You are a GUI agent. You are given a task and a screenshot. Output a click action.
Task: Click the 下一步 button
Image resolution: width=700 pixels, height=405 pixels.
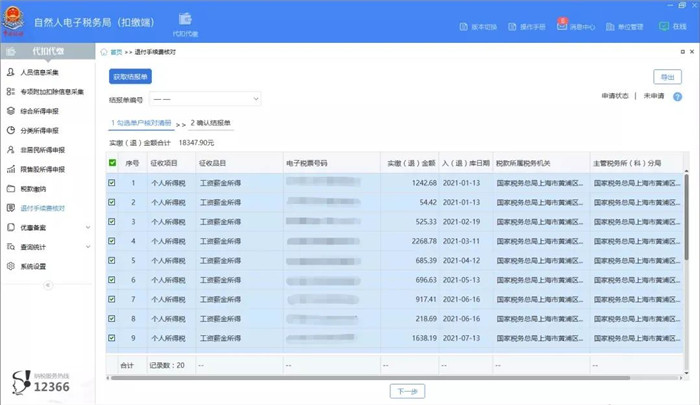tap(406, 390)
